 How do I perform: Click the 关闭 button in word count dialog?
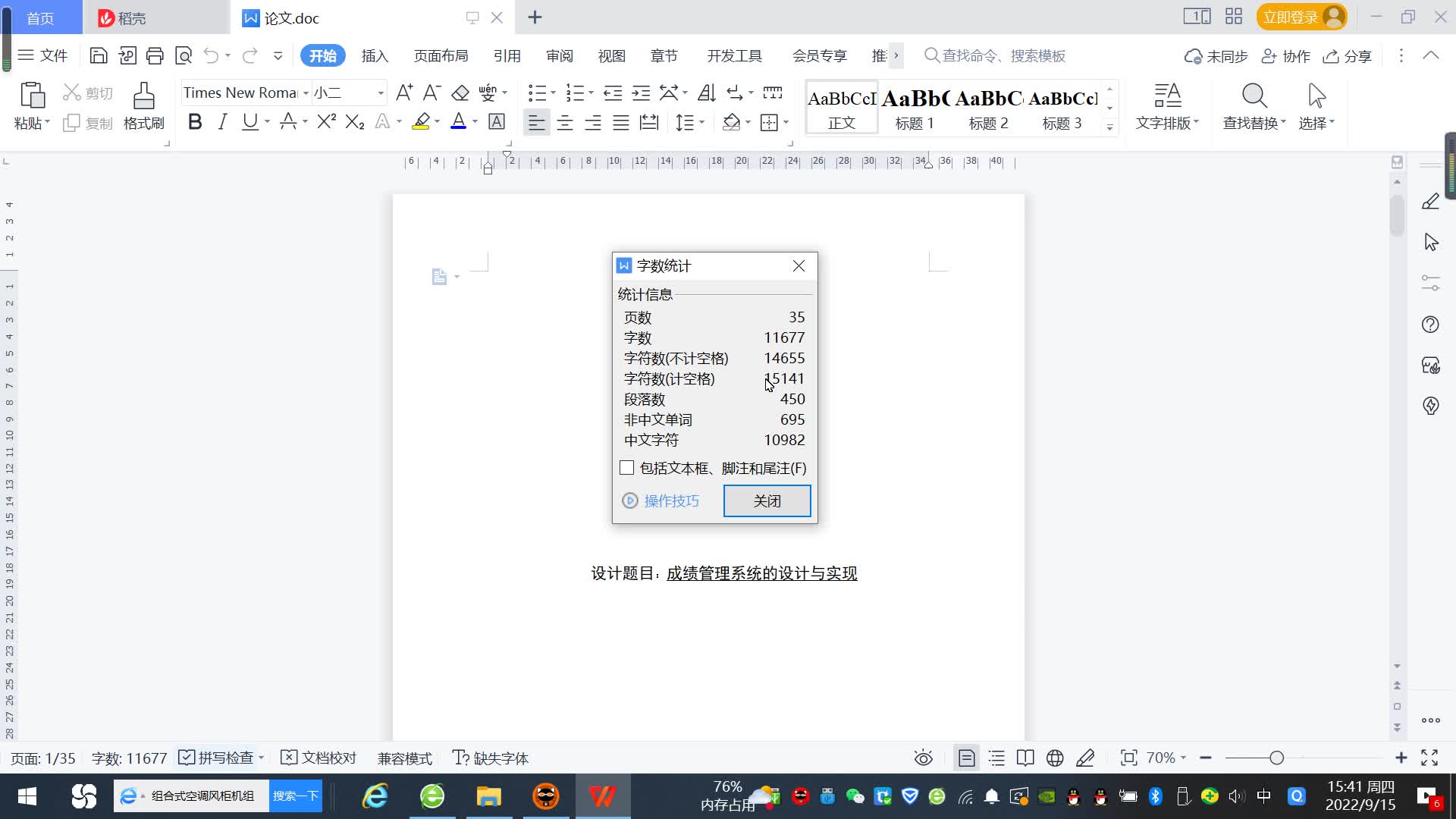[767, 500]
